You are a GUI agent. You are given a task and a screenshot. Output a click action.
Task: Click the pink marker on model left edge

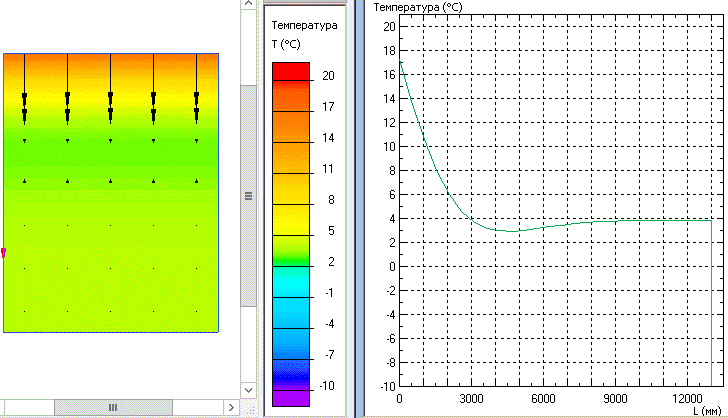coord(4,252)
